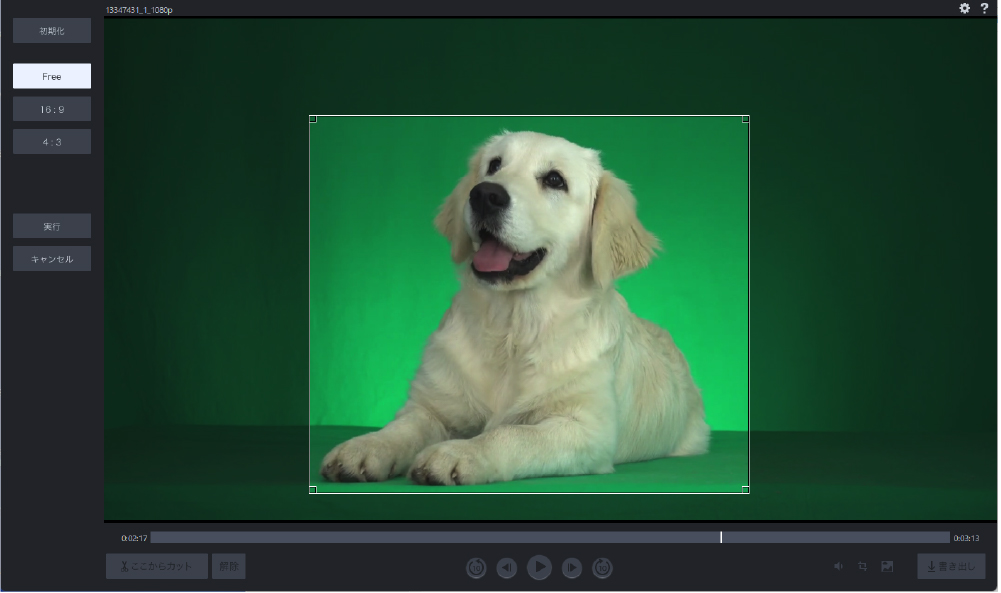Open settings via the gear icon
Image resolution: width=1001 pixels, height=593 pixels.
(964, 8)
